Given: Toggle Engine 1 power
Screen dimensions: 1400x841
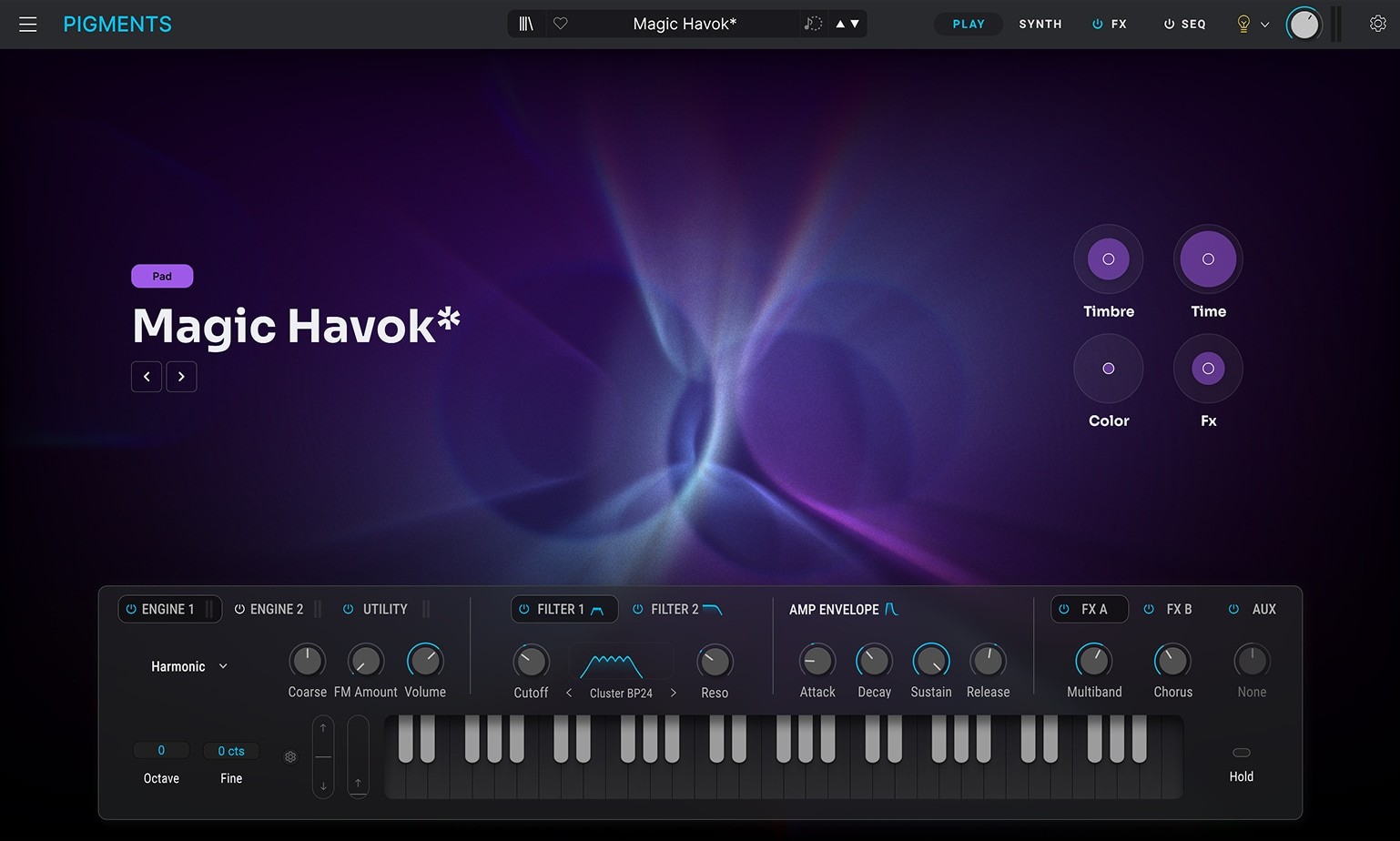Looking at the screenshot, I should (x=131, y=609).
